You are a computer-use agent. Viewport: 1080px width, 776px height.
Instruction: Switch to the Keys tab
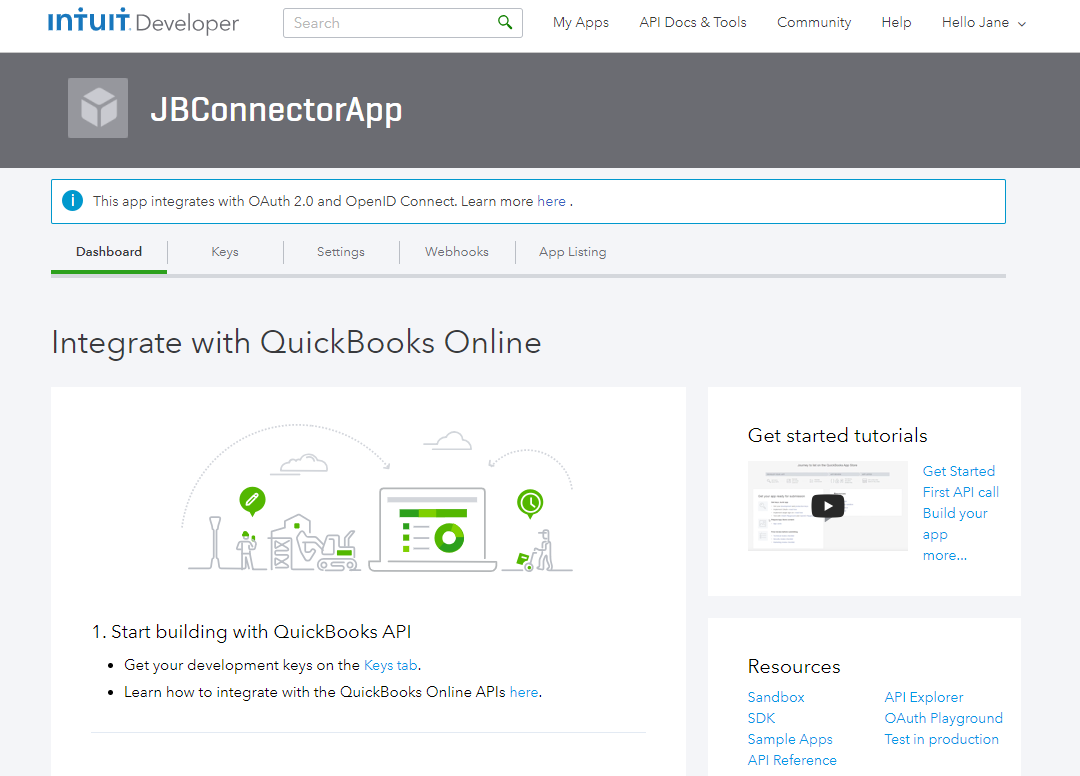click(225, 252)
